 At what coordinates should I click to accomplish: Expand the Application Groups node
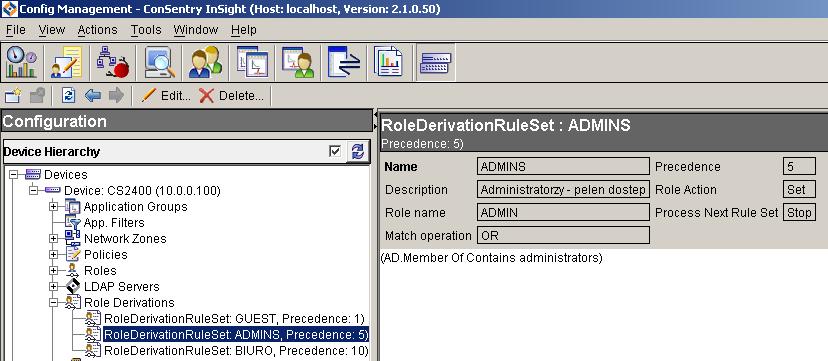[53, 206]
